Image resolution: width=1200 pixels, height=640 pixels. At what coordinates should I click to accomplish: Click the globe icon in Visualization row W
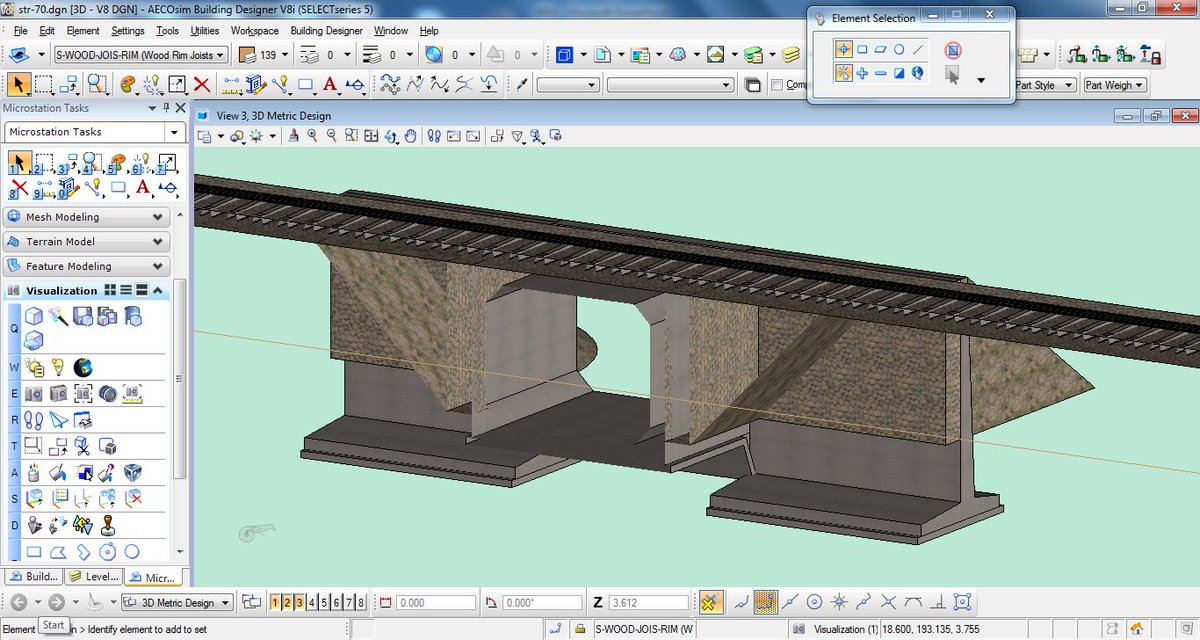83,366
